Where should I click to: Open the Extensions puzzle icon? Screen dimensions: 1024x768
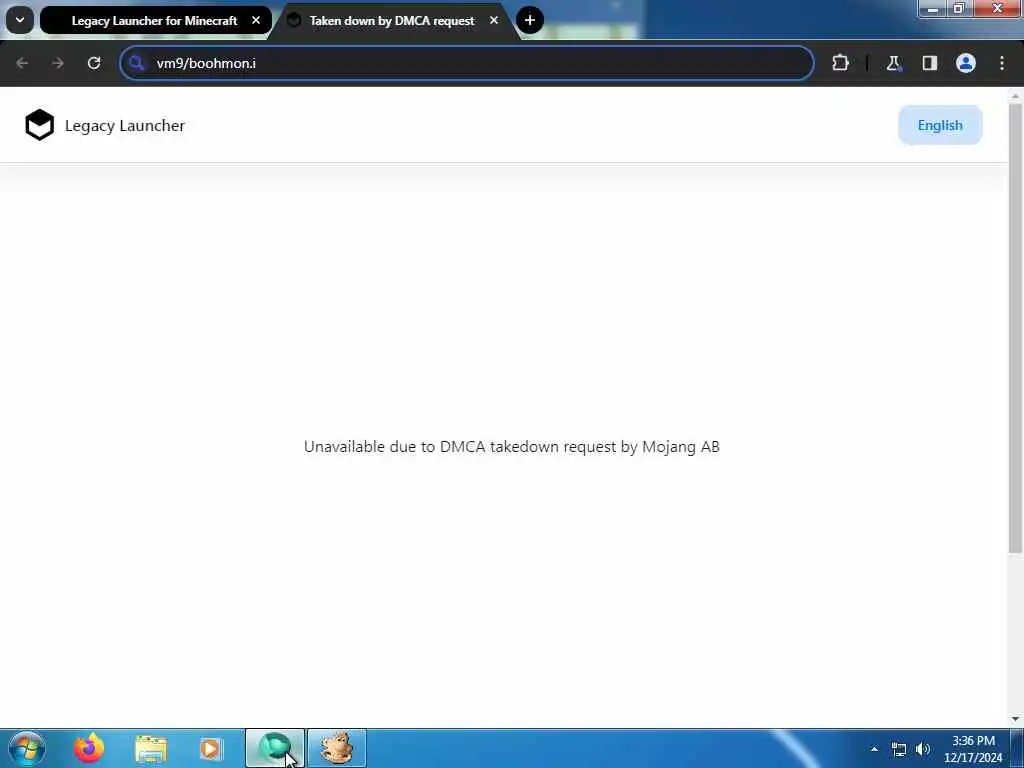(840, 63)
